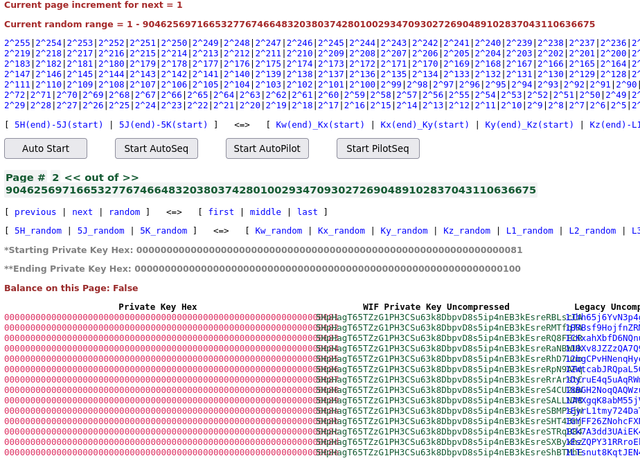Click the Private Key Hex column header
640x459 pixels.
click(x=158, y=307)
